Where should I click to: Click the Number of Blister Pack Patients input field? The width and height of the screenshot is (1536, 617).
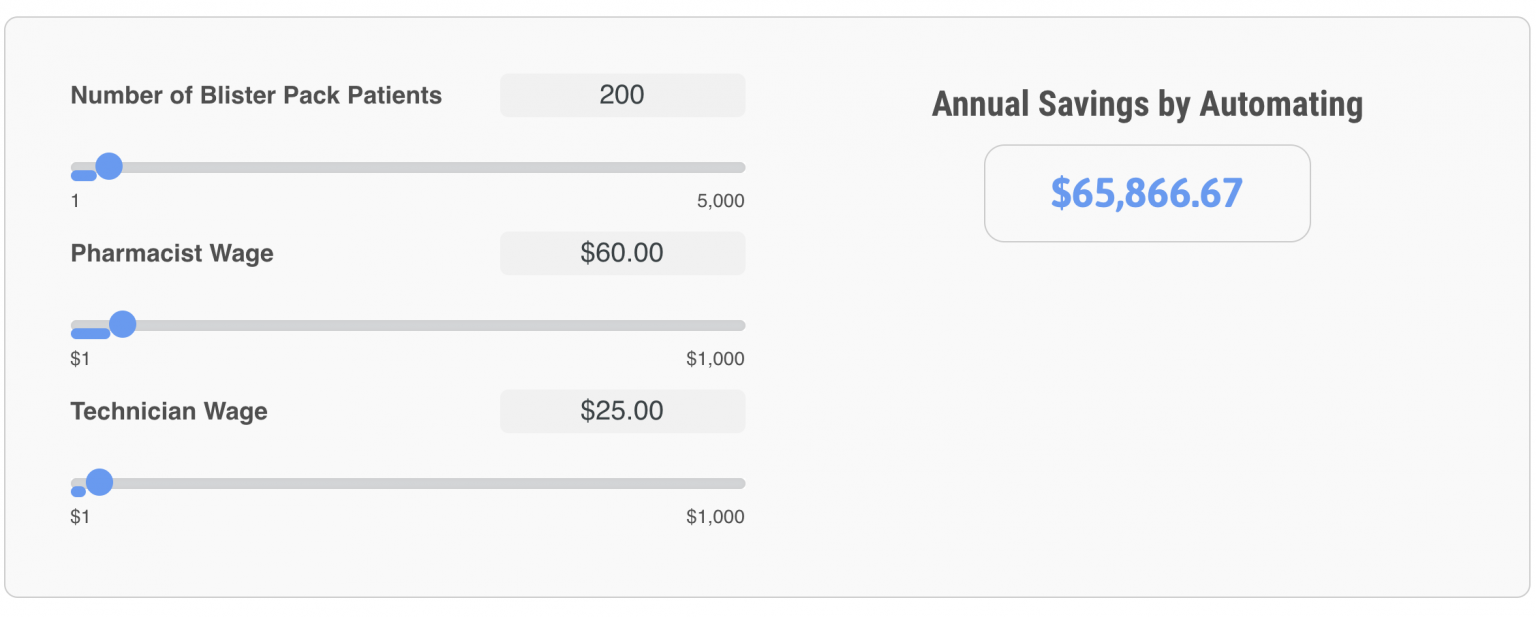click(622, 95)
